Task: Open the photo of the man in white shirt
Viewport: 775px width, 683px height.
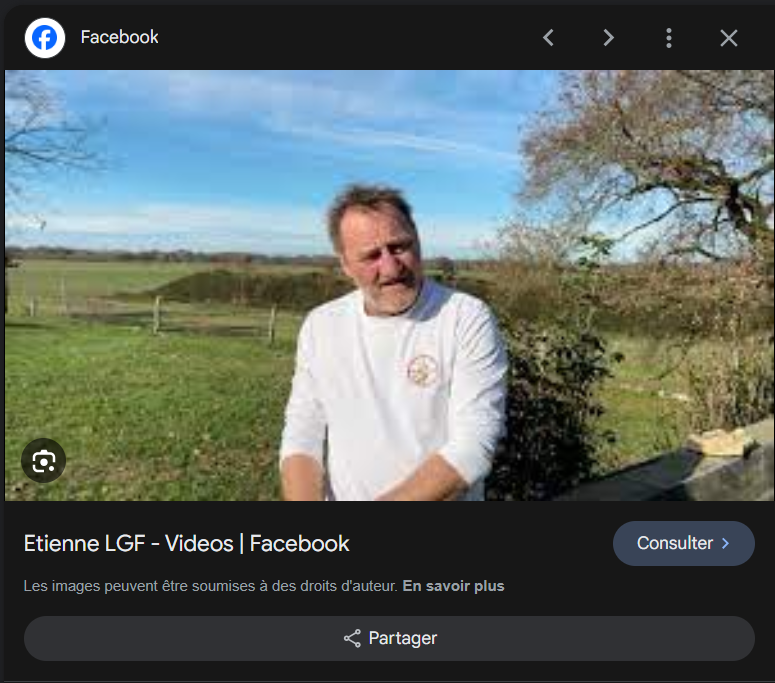Action: point(390,300)
